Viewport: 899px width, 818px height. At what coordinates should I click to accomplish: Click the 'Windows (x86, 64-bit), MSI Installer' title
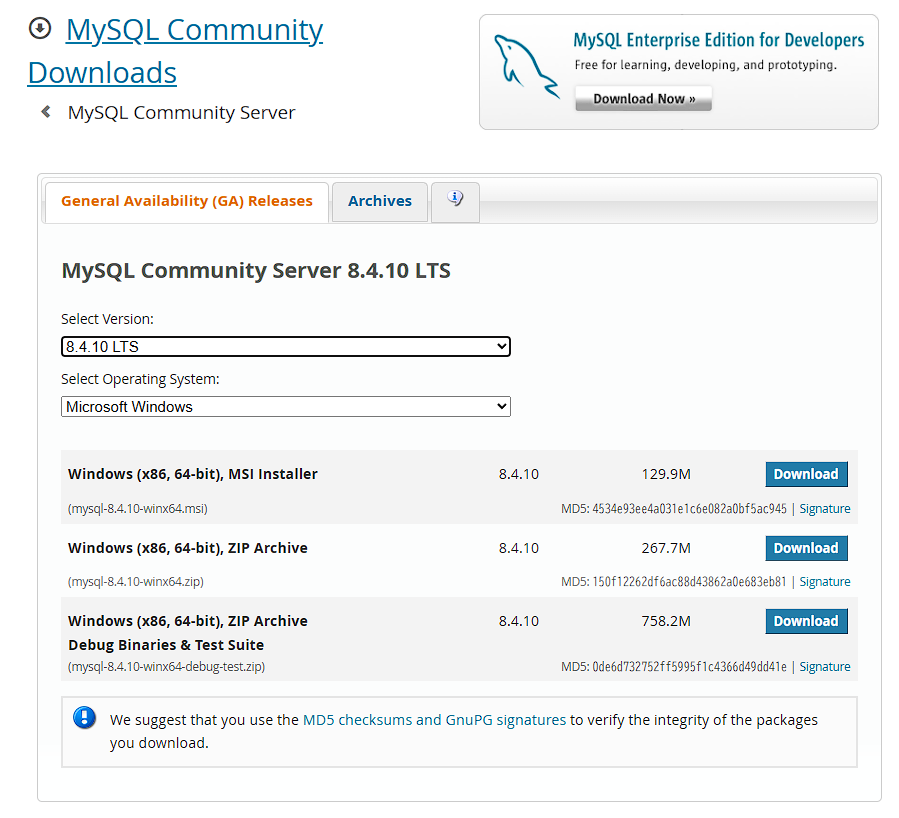tap(193, 474)
